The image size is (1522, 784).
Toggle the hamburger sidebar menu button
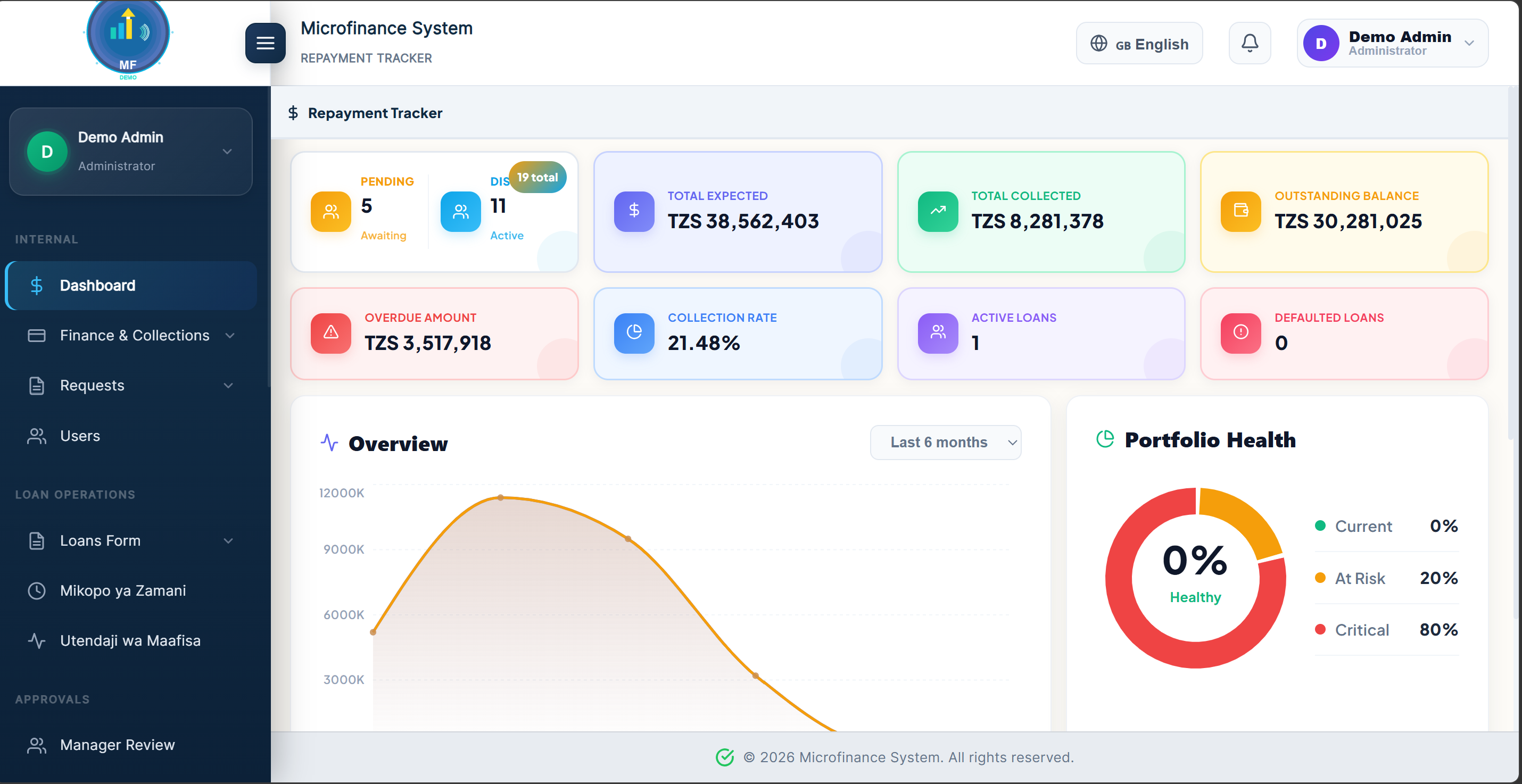point(266,43)
